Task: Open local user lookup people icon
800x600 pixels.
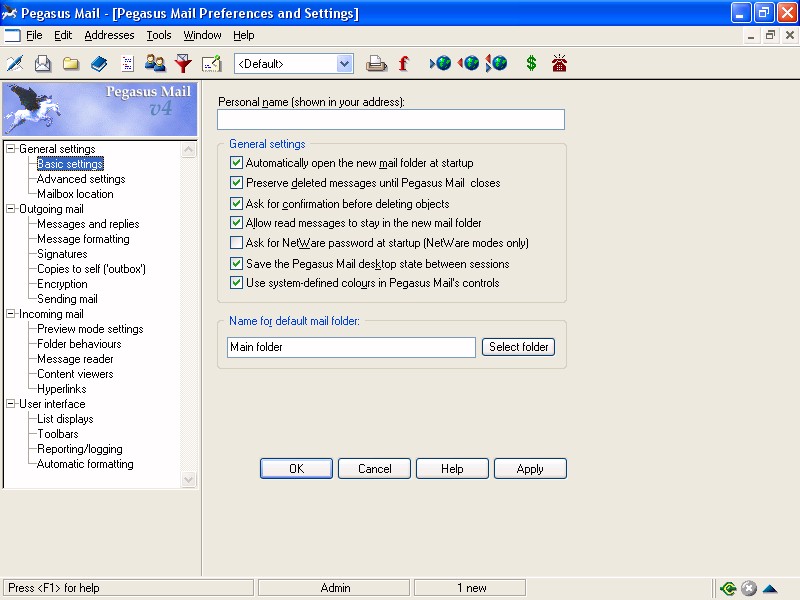Action: (155, 63)
